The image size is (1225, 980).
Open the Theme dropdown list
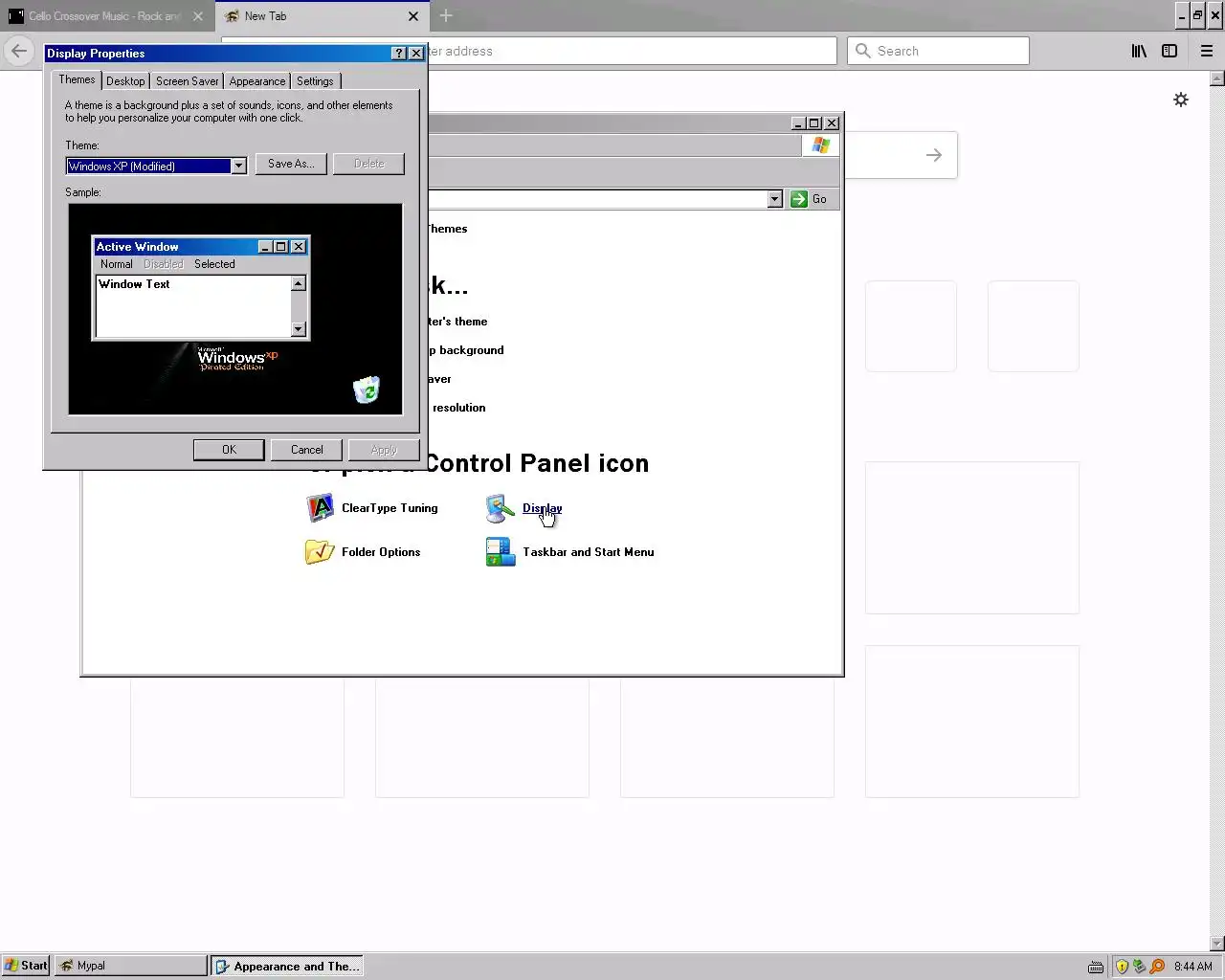coord(238,166)
